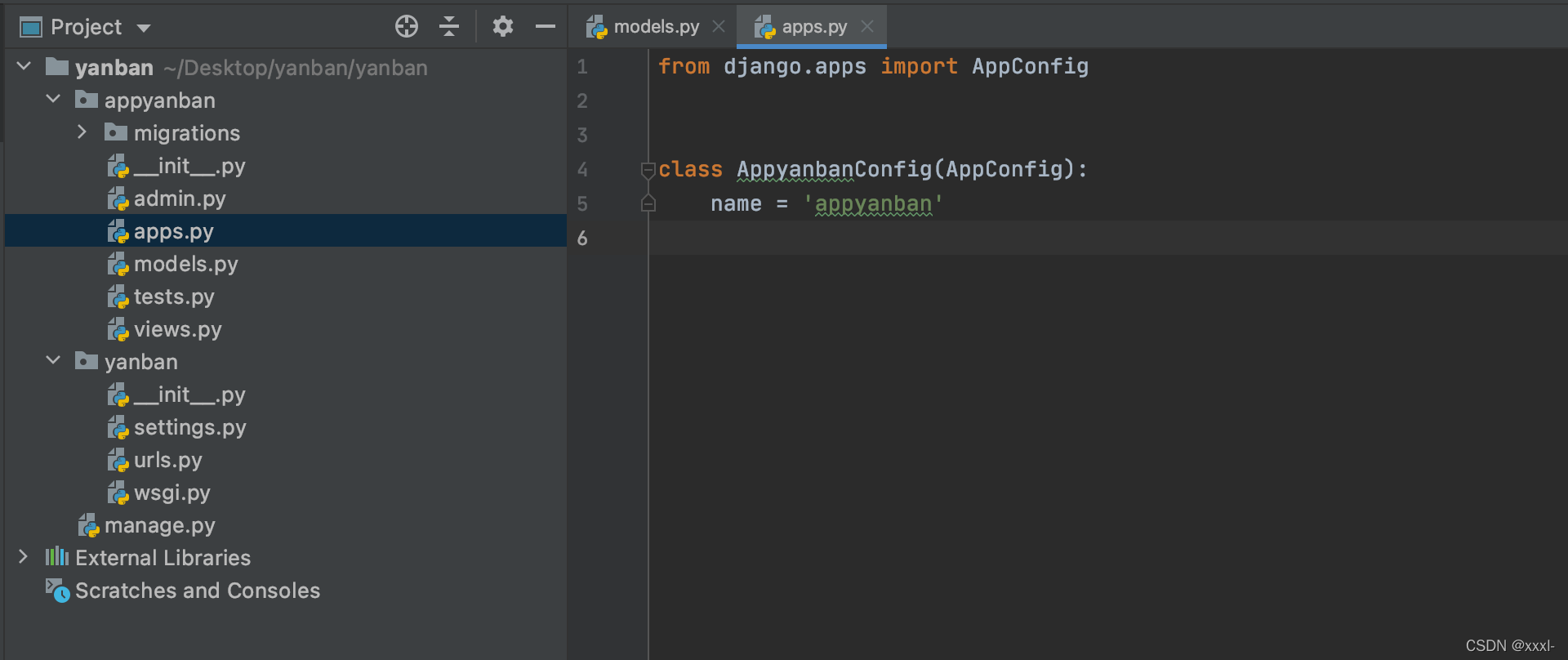Select urls.py in the project tree
This screenshot has height=660, width=1568.
[286, 460]
